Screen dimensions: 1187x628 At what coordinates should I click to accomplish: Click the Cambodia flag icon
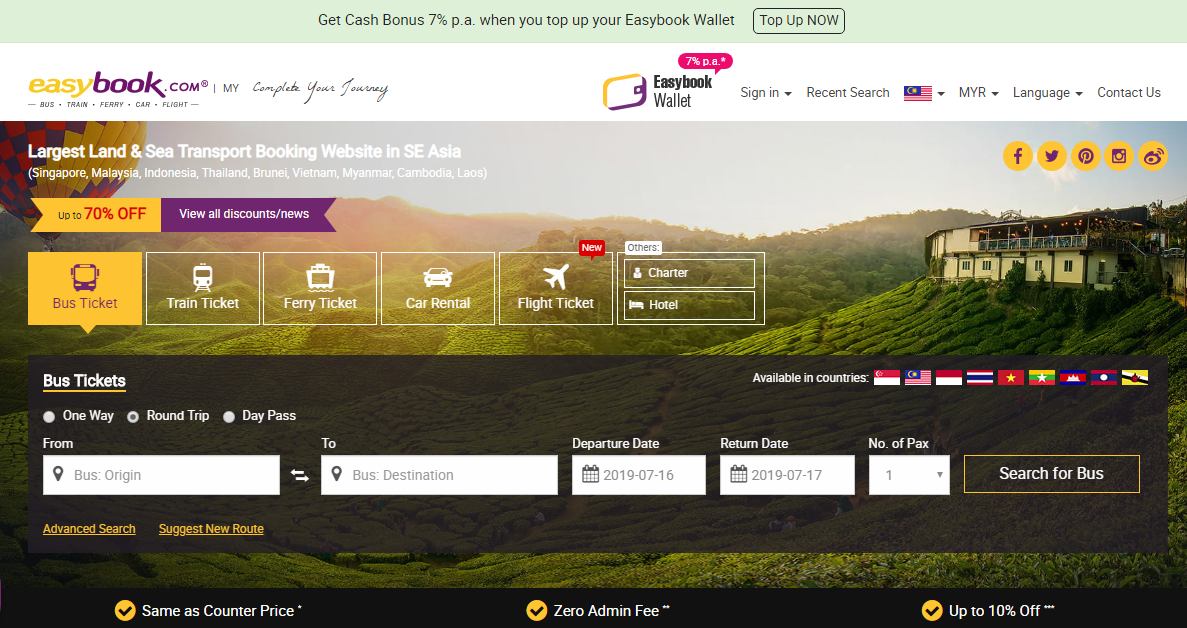point(1073,378)
